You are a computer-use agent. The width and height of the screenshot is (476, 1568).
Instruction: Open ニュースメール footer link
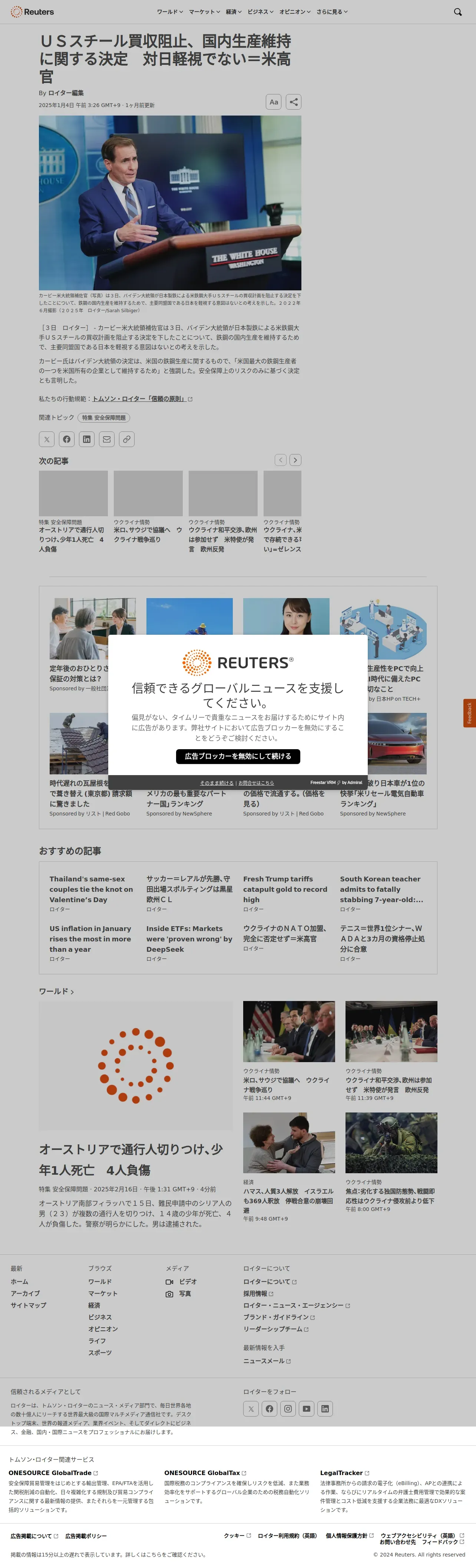[267, 1361]
